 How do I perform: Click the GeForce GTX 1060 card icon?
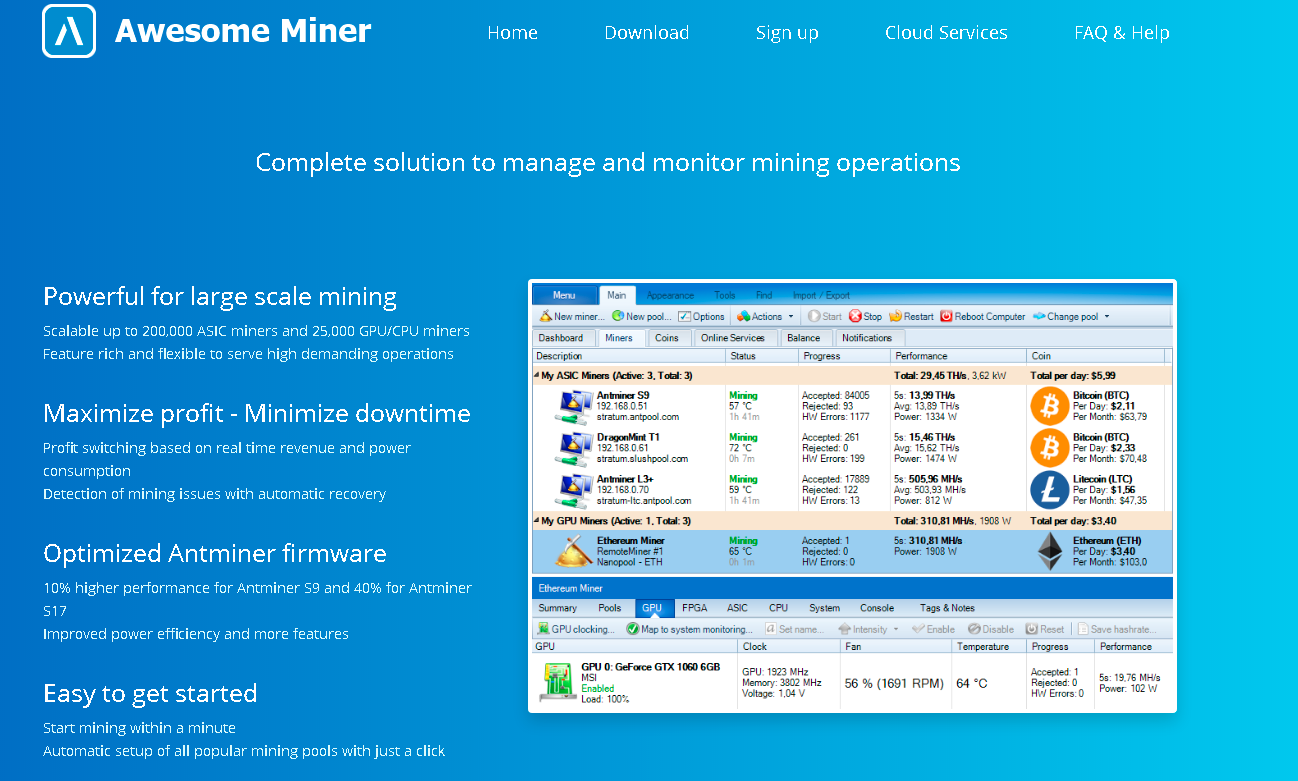[x=557, y=682]
